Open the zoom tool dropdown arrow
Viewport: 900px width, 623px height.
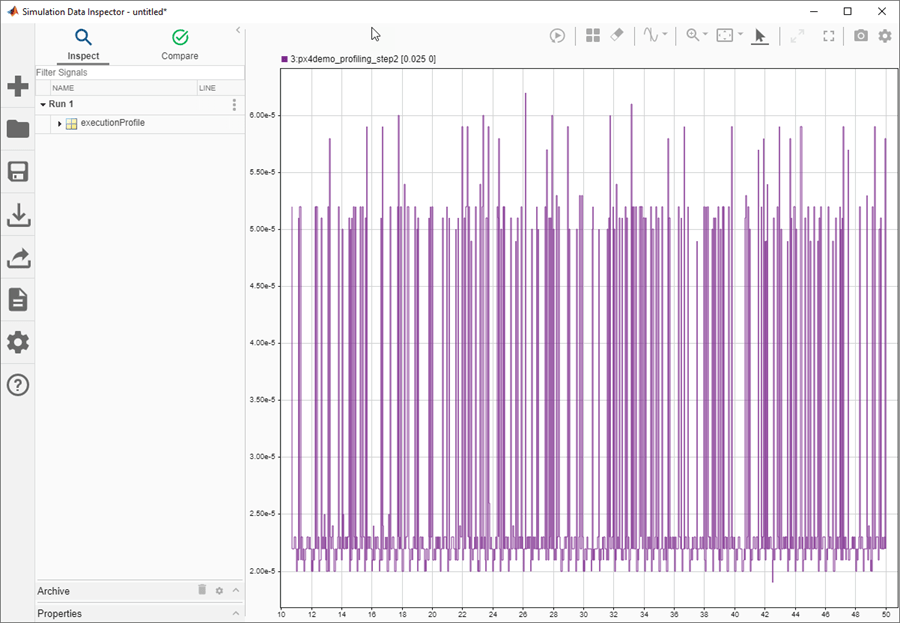tap(706, 35)
